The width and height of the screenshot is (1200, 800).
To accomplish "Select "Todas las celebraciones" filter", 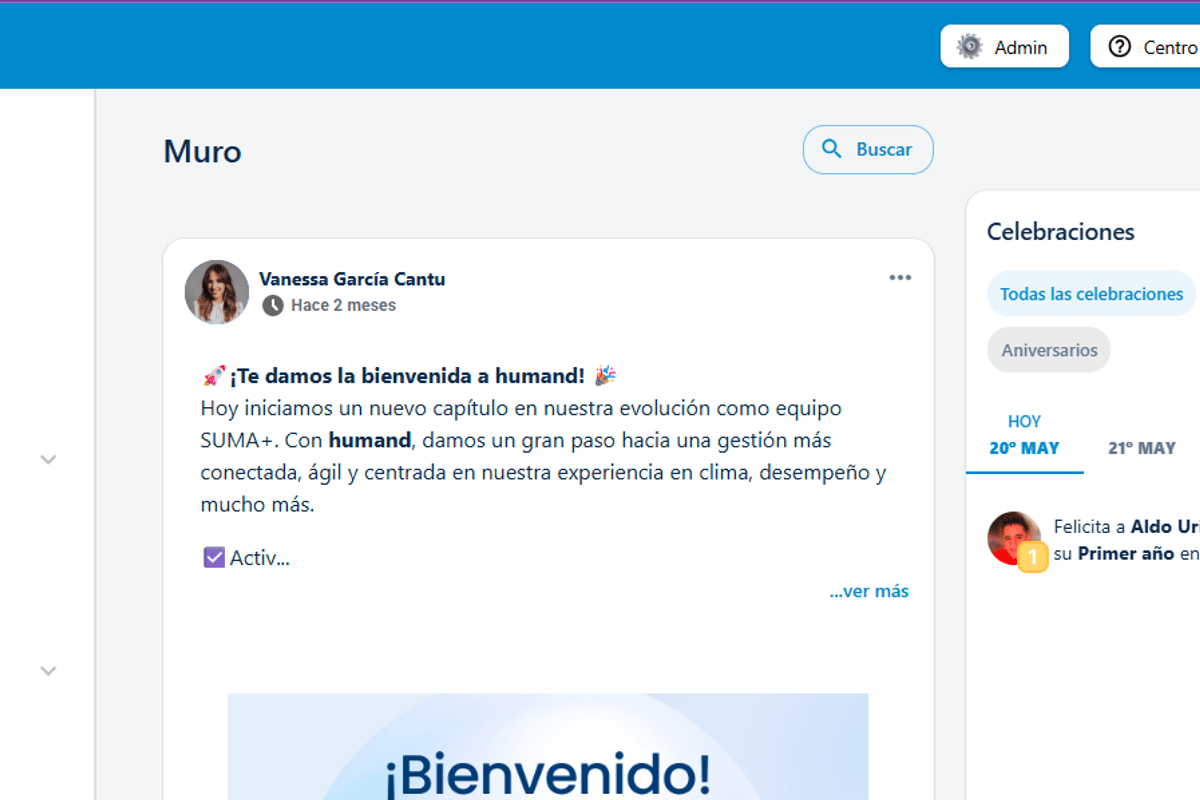I will coord(1091,294).
